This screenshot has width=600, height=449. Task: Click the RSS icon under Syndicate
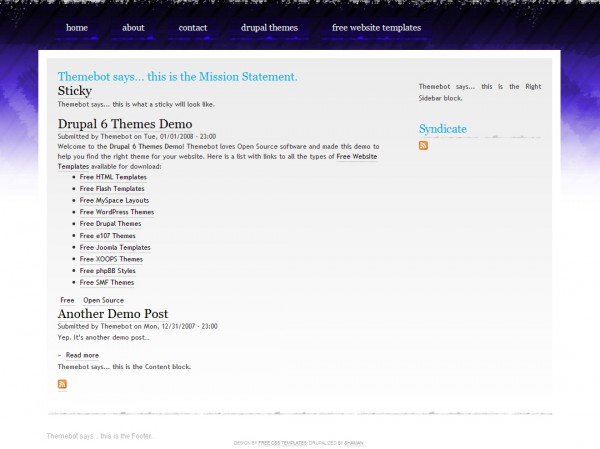click(423, 146)
